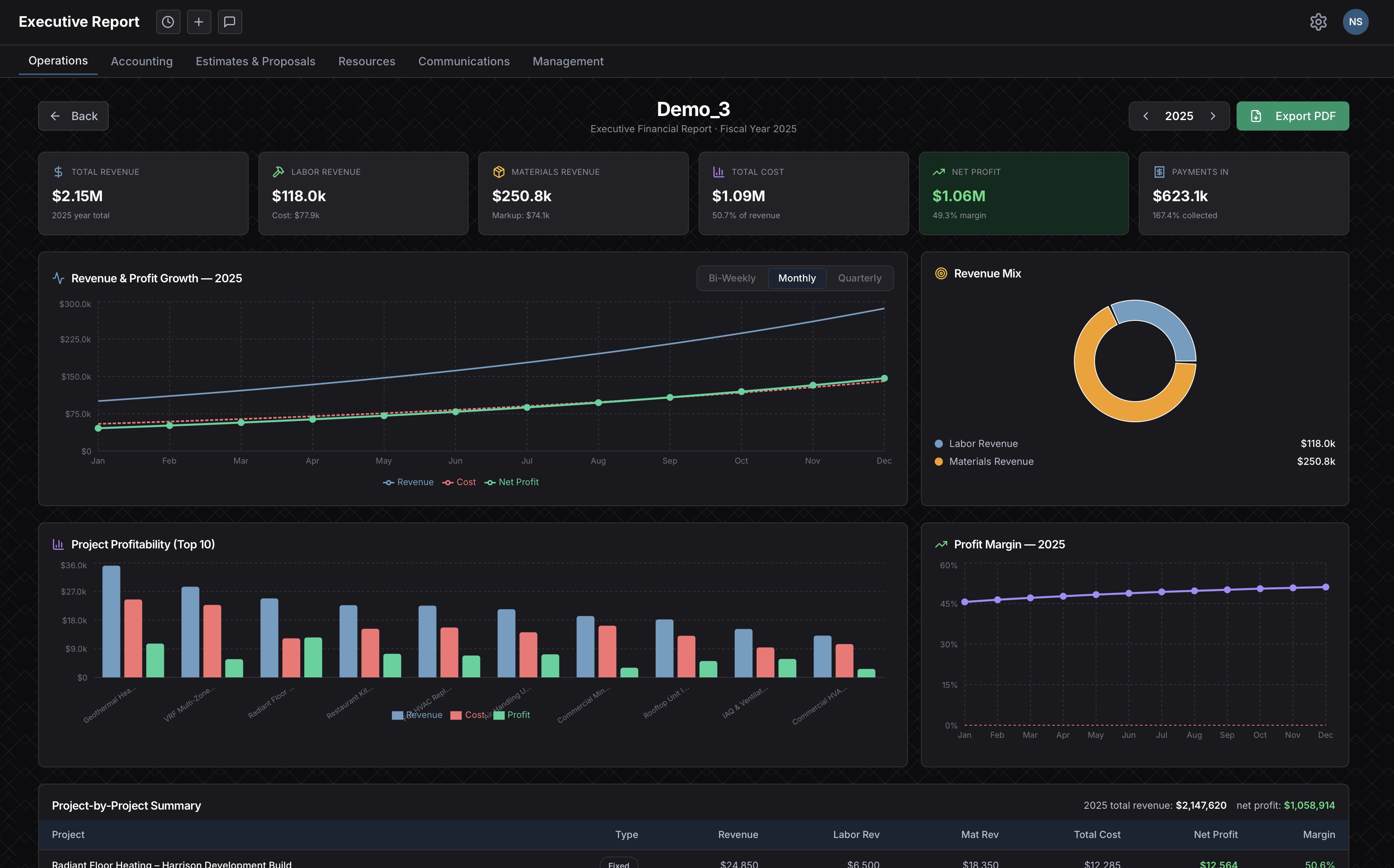The image size is (1394, 868).
Task: Click the chart icon beside Project Profitability
Action: tap(58, 544)
